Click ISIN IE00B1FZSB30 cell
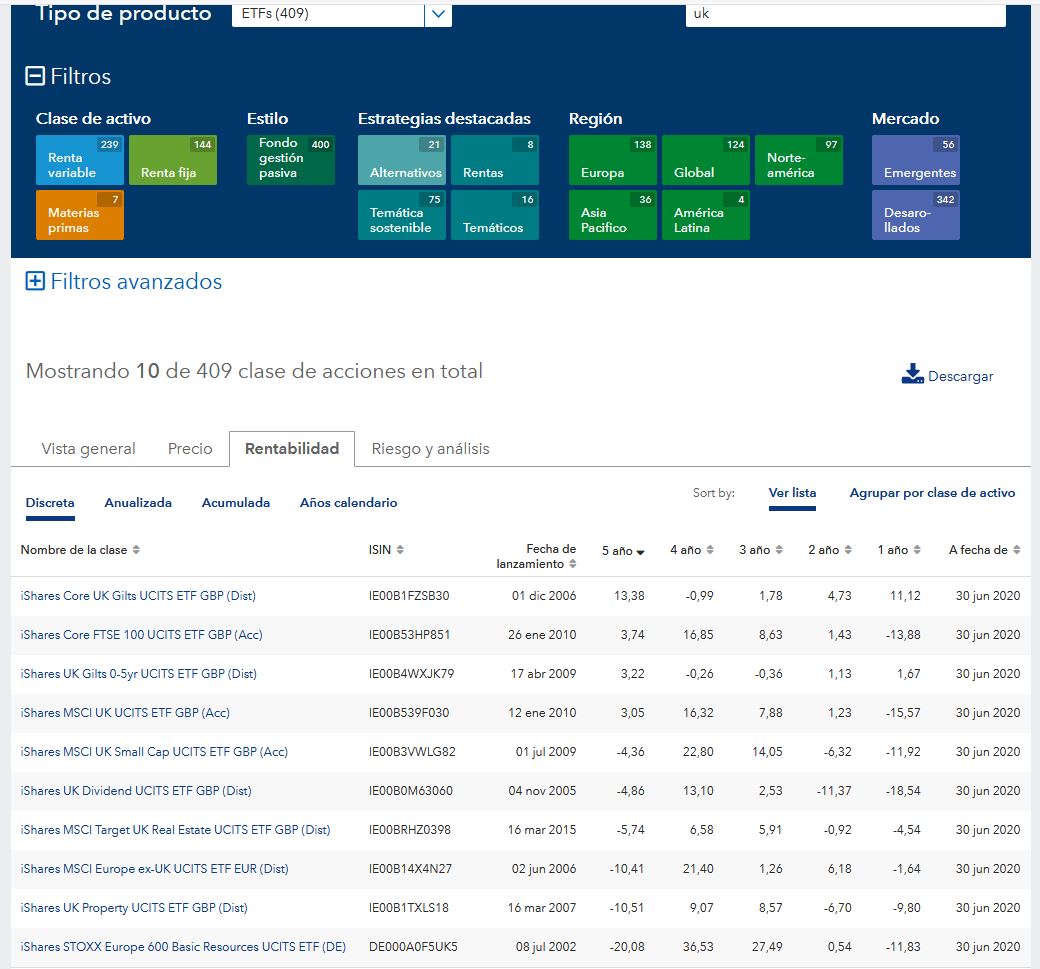The image size is (1040, 969). (409, 596)
